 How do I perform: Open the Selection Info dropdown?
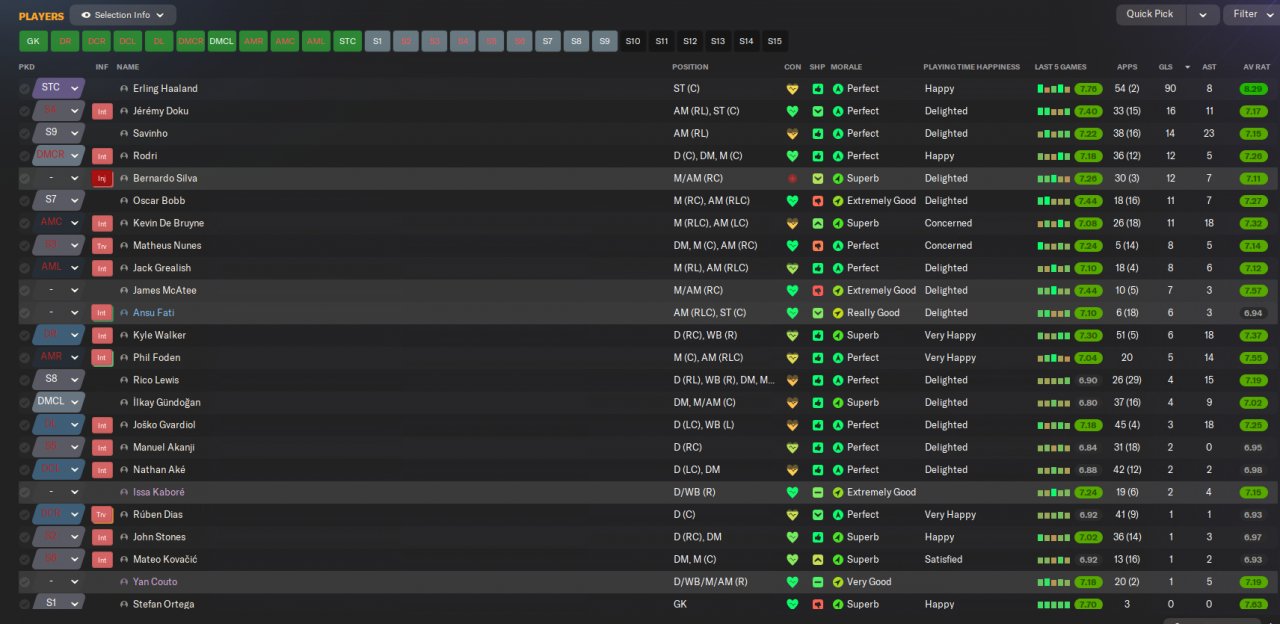pos(123,15)
